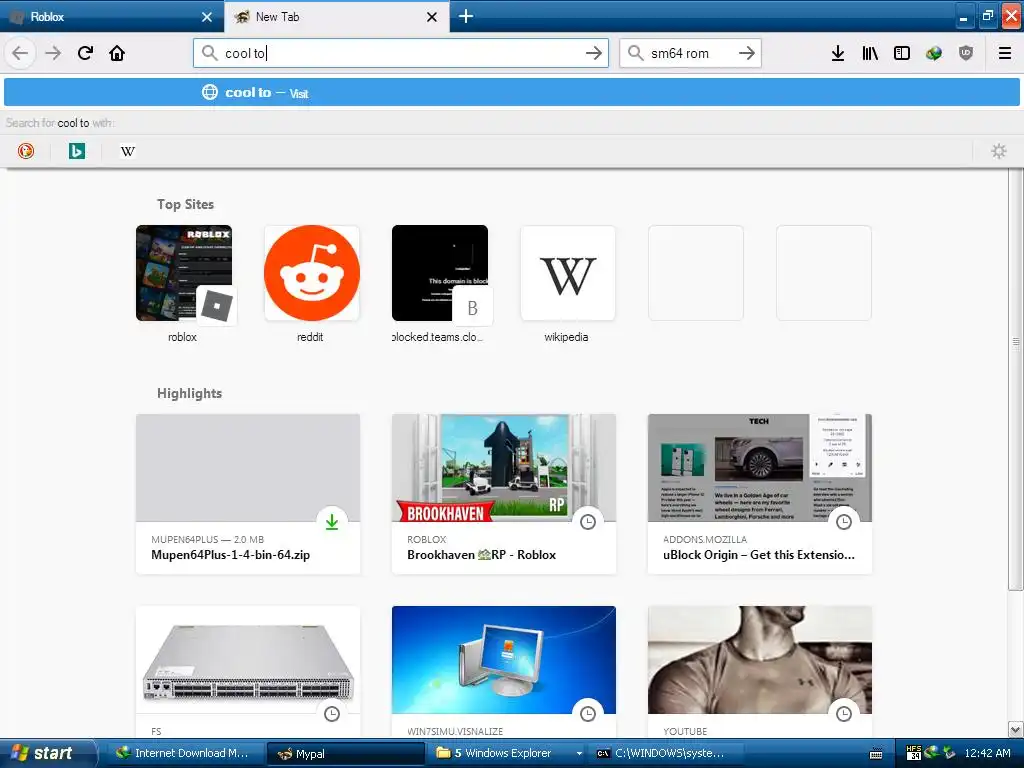Open the uBlock Origin shield icon
Image resolution: width=1024 pixels, height=768 pixels.
[966, 53]
